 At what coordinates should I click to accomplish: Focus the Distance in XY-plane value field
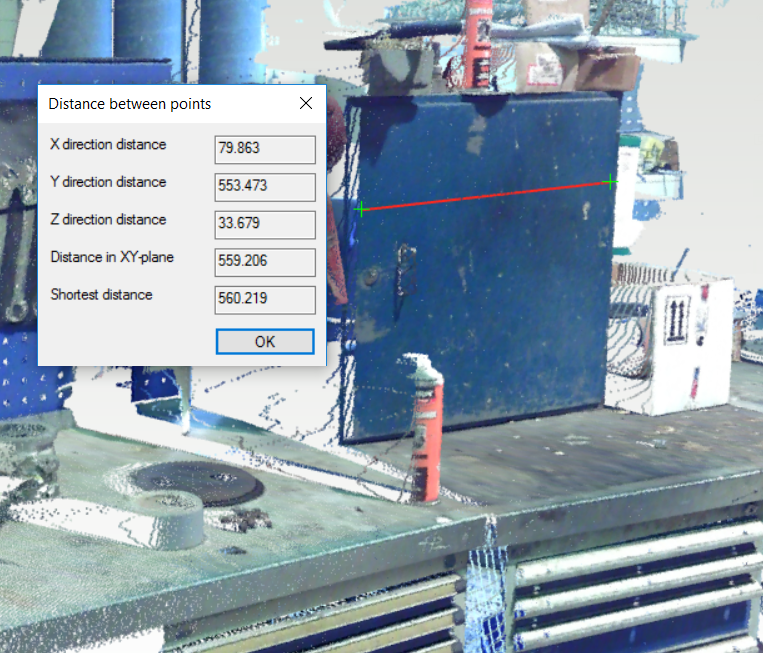click(265, 262)
